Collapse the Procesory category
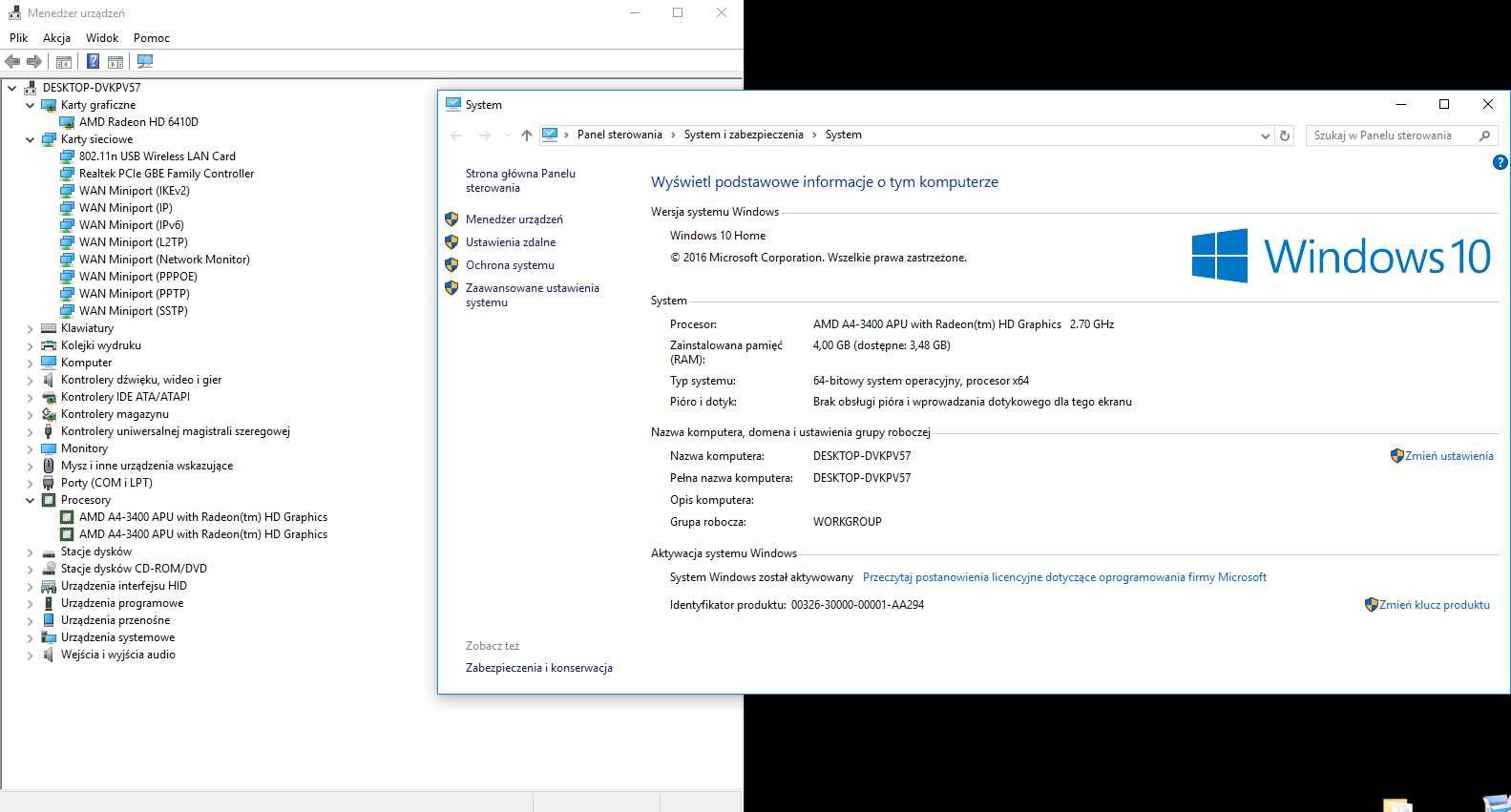 (x=30, y=500)
